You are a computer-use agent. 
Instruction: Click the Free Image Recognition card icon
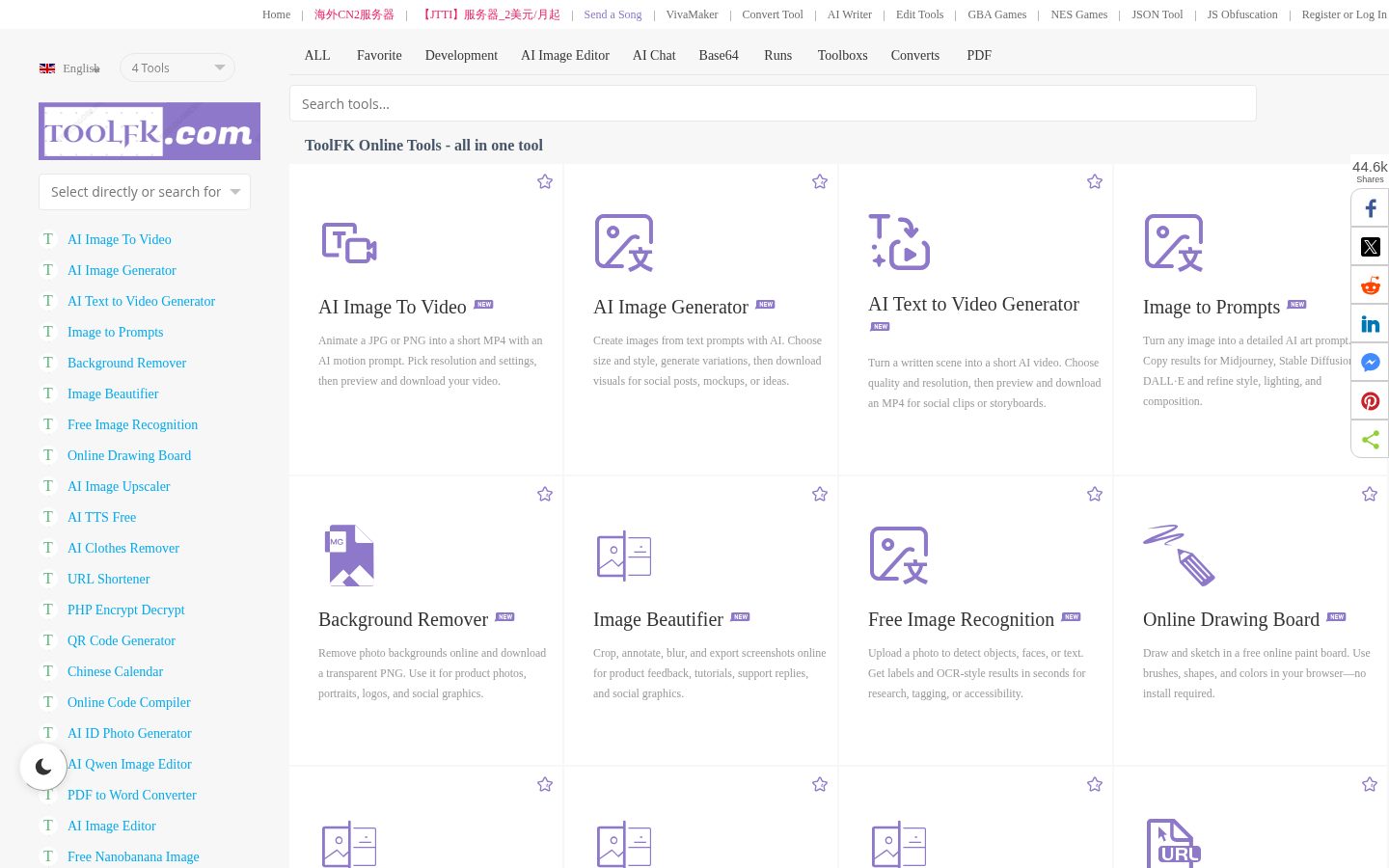pos(899,556)
